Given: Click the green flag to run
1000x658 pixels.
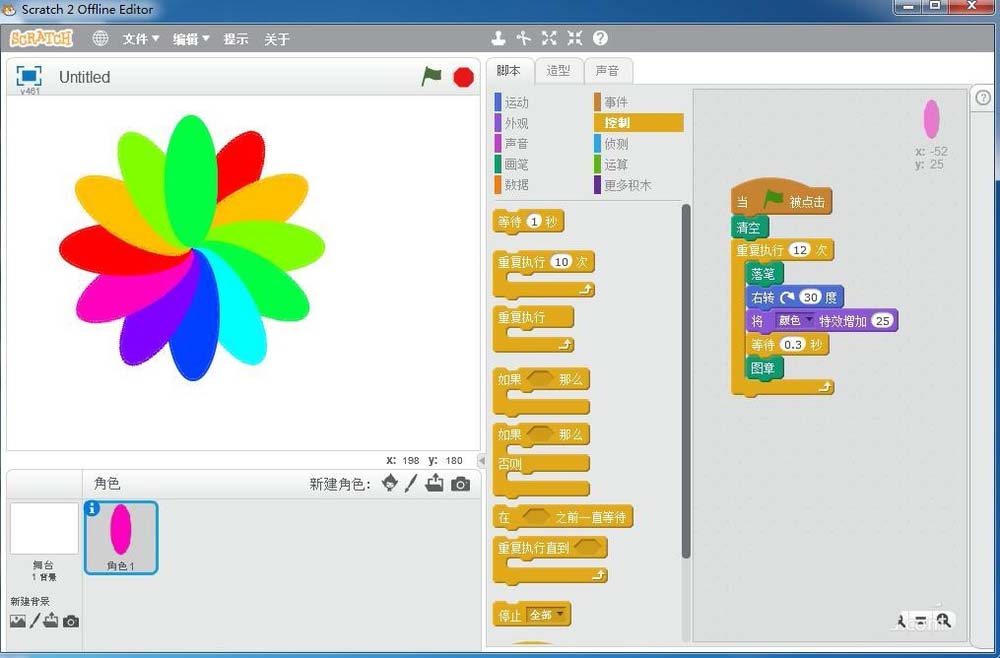Looking at the screenshot, I should [x=432, y=77].
